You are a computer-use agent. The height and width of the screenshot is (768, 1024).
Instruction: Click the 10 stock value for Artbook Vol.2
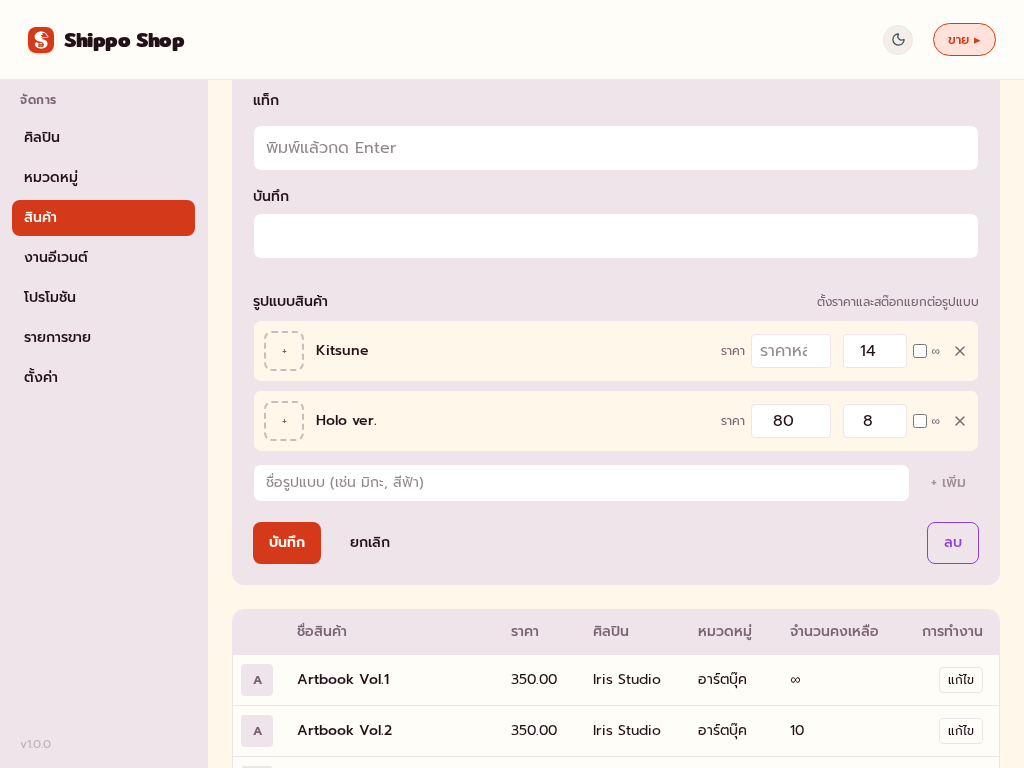click(x=797, y=730)
